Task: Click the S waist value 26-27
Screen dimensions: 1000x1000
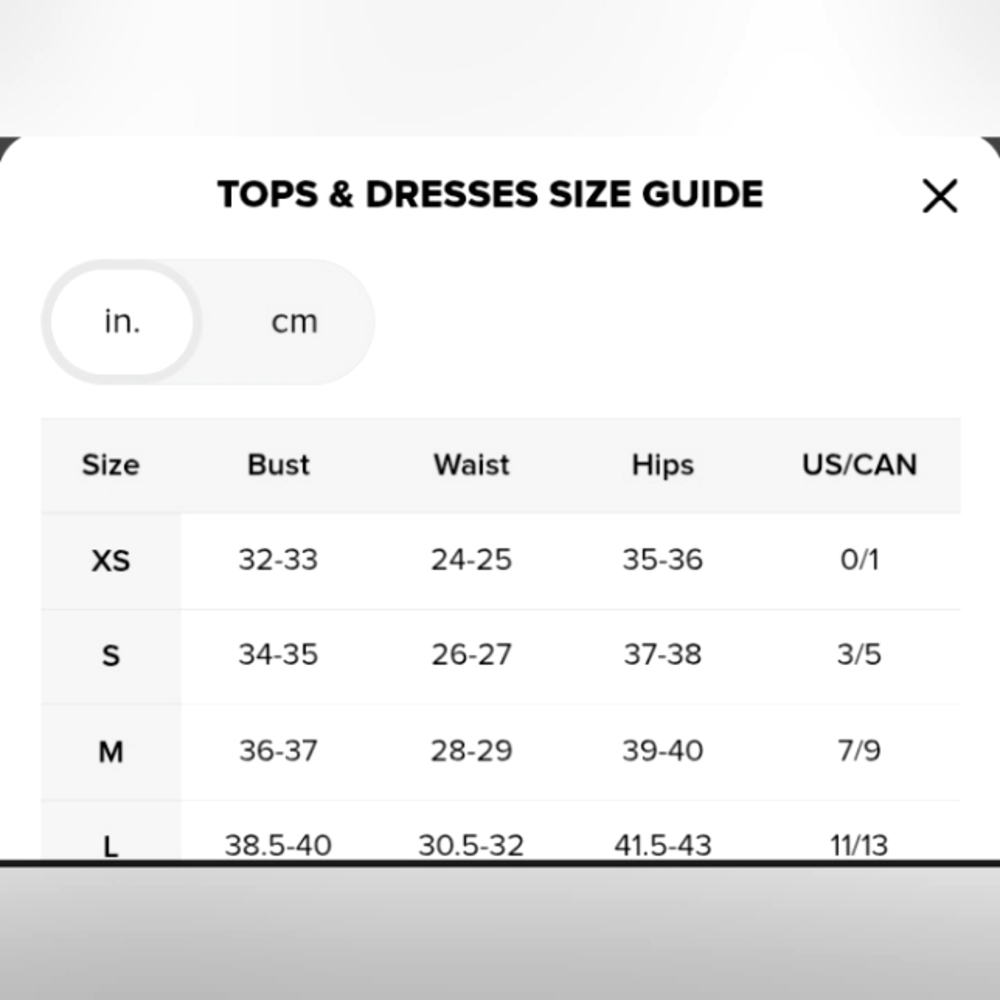Action: tap(471, 655)
